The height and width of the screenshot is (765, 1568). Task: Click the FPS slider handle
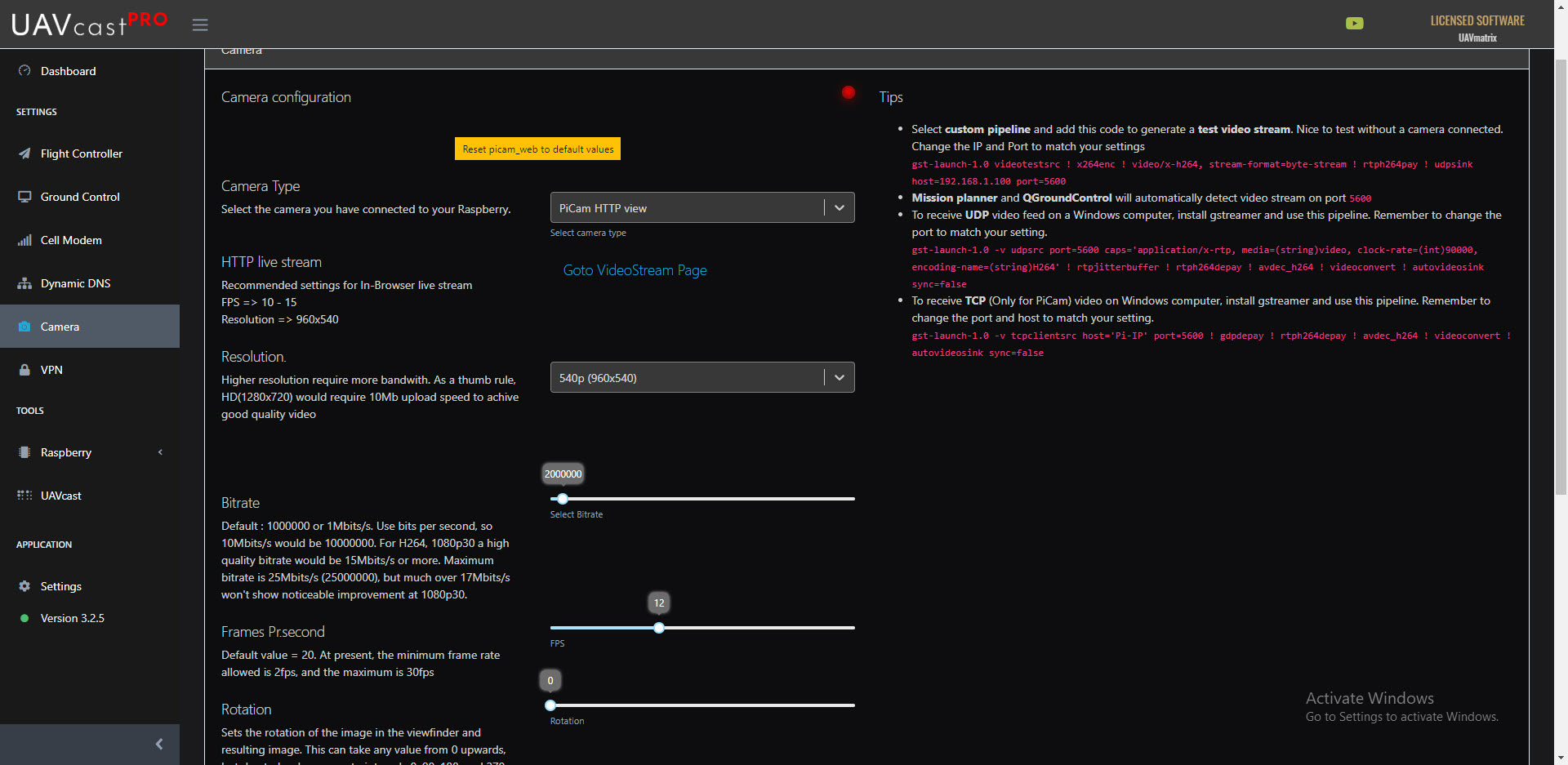pos(659,628)
